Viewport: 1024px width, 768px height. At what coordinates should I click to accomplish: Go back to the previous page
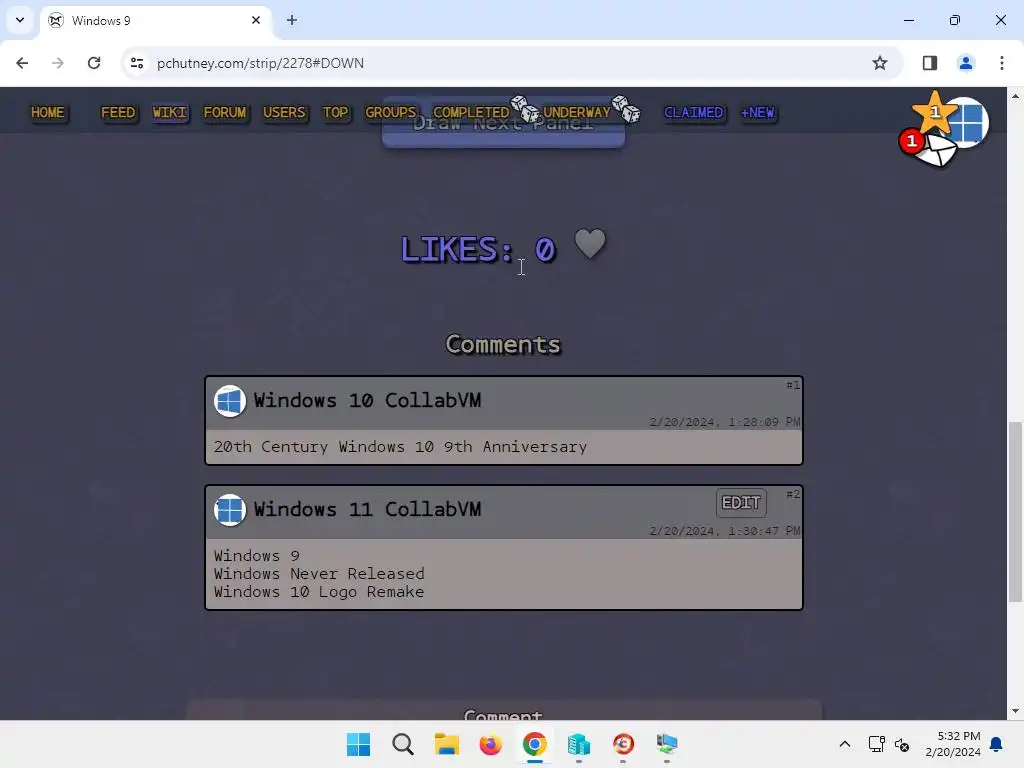pyautogui.click(x=22, y=63)
